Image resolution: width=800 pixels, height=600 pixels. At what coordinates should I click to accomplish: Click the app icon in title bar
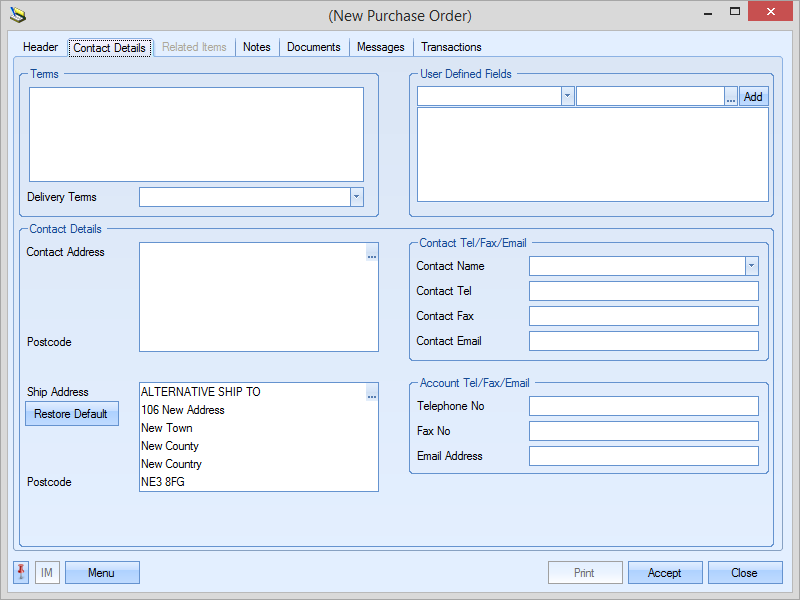(x=17, y=15)
